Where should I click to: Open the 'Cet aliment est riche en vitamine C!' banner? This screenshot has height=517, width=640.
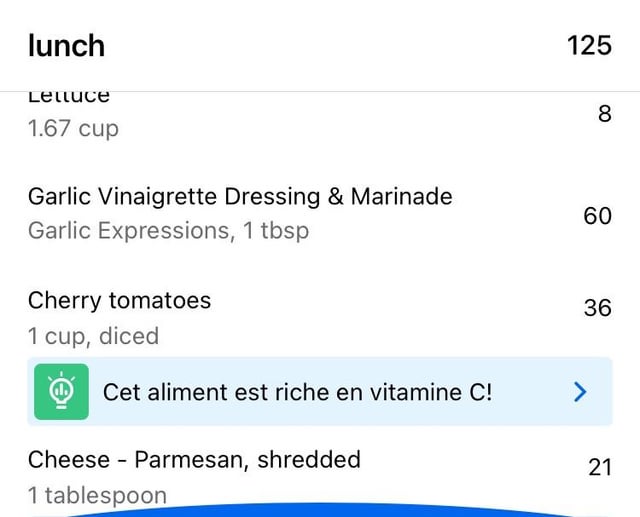click(320, 392)
